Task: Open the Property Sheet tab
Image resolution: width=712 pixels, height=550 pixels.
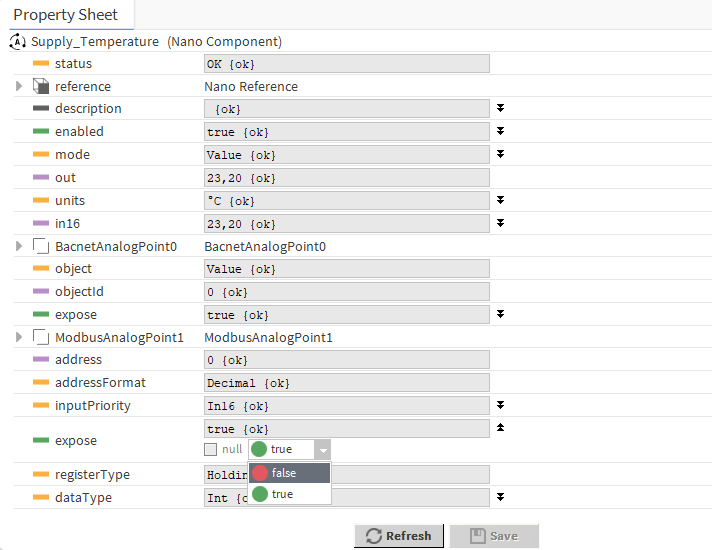Action: click(x=66, y=15)
